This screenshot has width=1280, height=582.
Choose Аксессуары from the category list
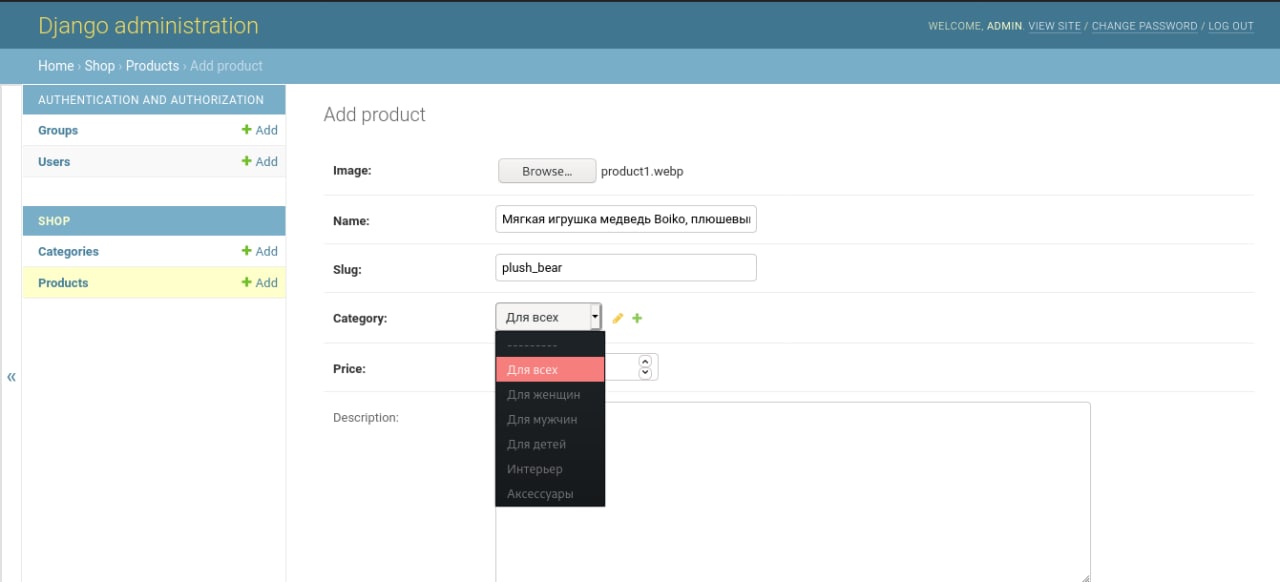550,494
